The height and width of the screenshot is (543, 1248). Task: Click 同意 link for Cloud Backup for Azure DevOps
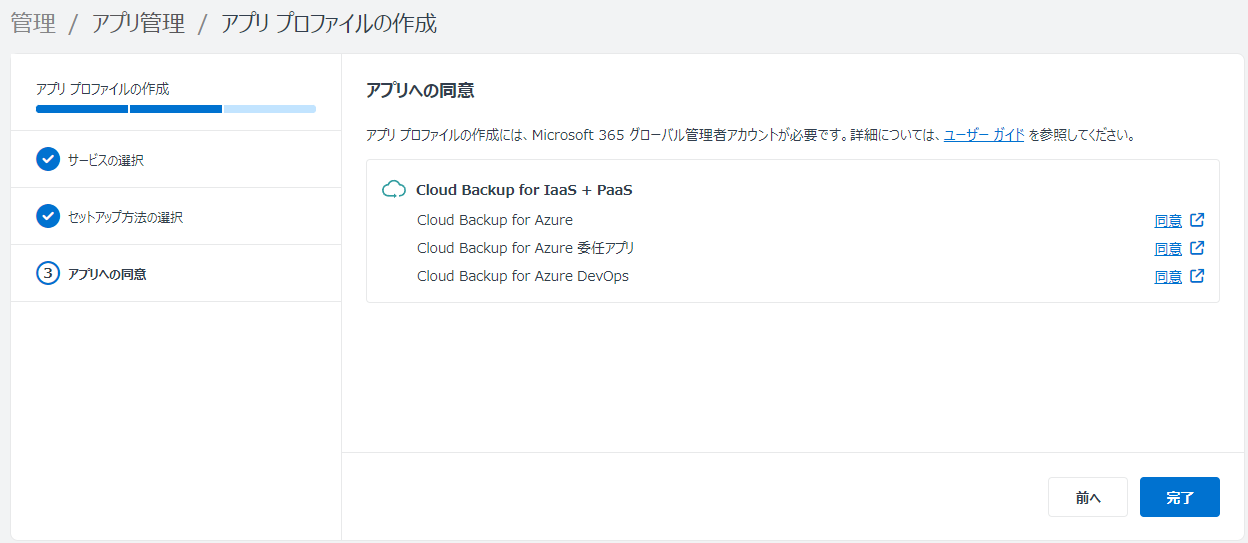[x=1168, y=276]
